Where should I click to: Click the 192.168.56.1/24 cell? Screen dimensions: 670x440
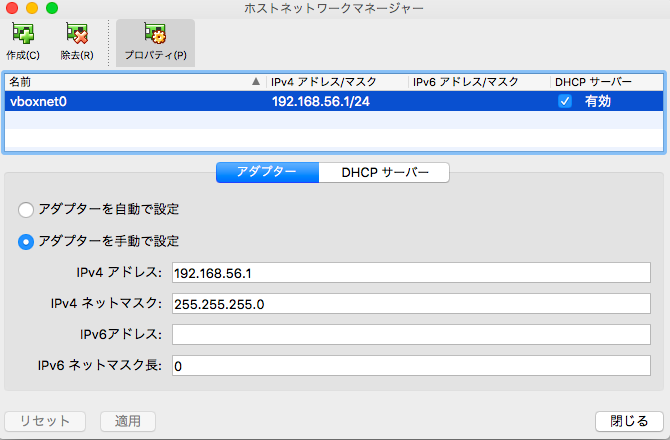click(321, 101)
